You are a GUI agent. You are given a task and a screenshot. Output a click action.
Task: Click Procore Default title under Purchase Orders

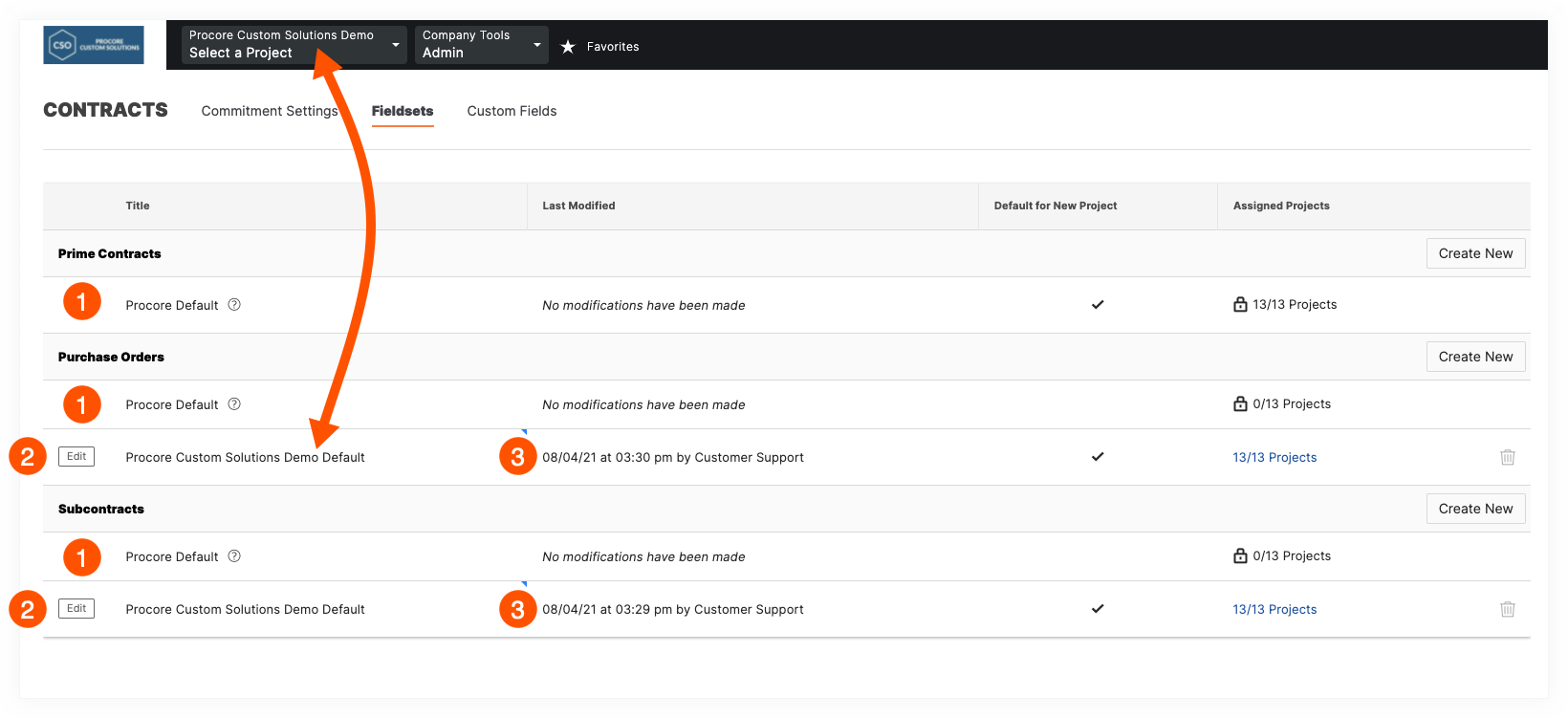pyautogui.click(x=172, y=405)
